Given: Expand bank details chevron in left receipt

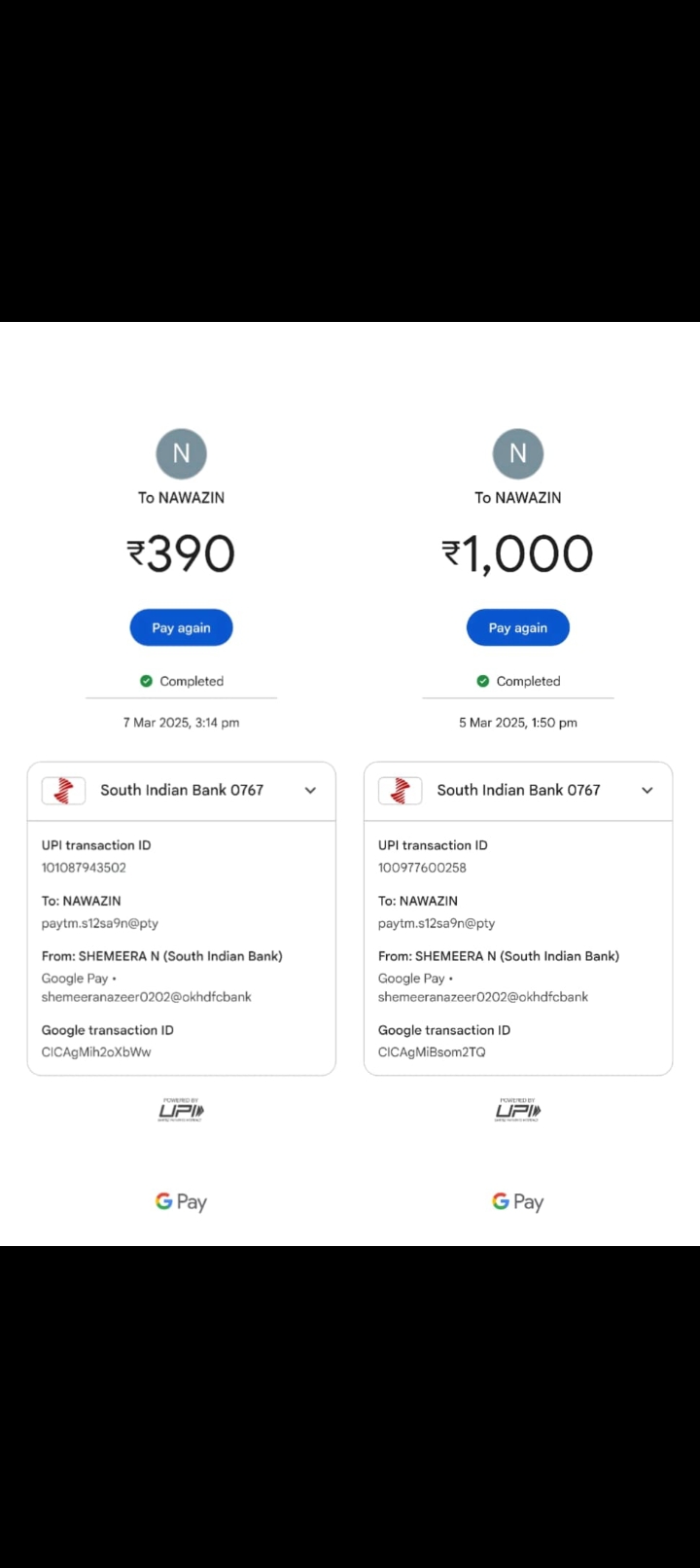Looking at the screenshot, I should [310, 791].
